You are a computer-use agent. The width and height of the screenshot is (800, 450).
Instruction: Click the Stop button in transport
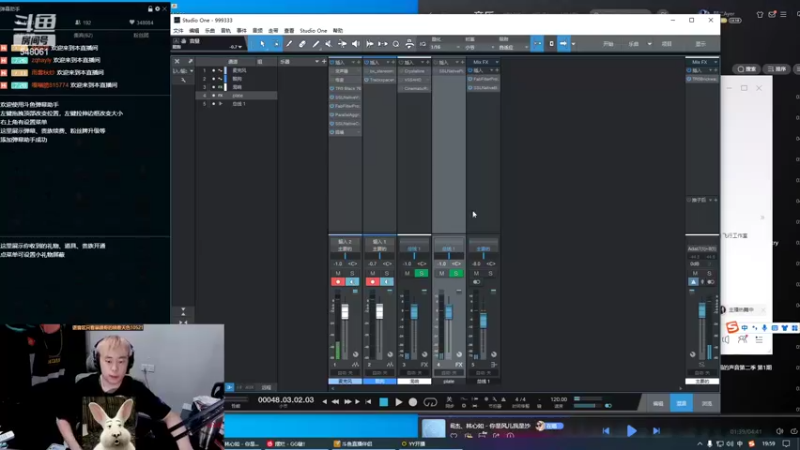pyautogui.click(x=384, y=402)
